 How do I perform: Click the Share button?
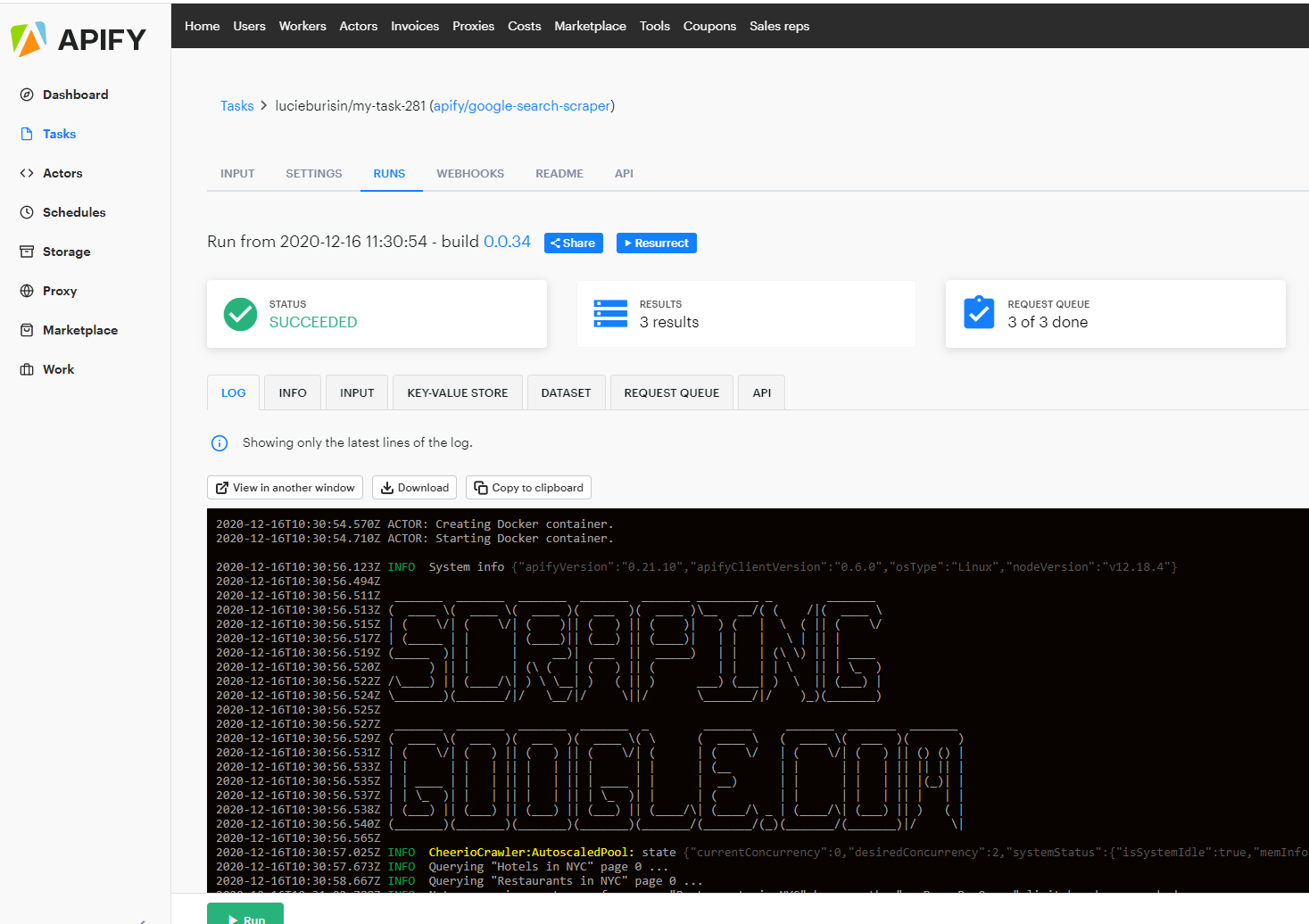[574, 243]
